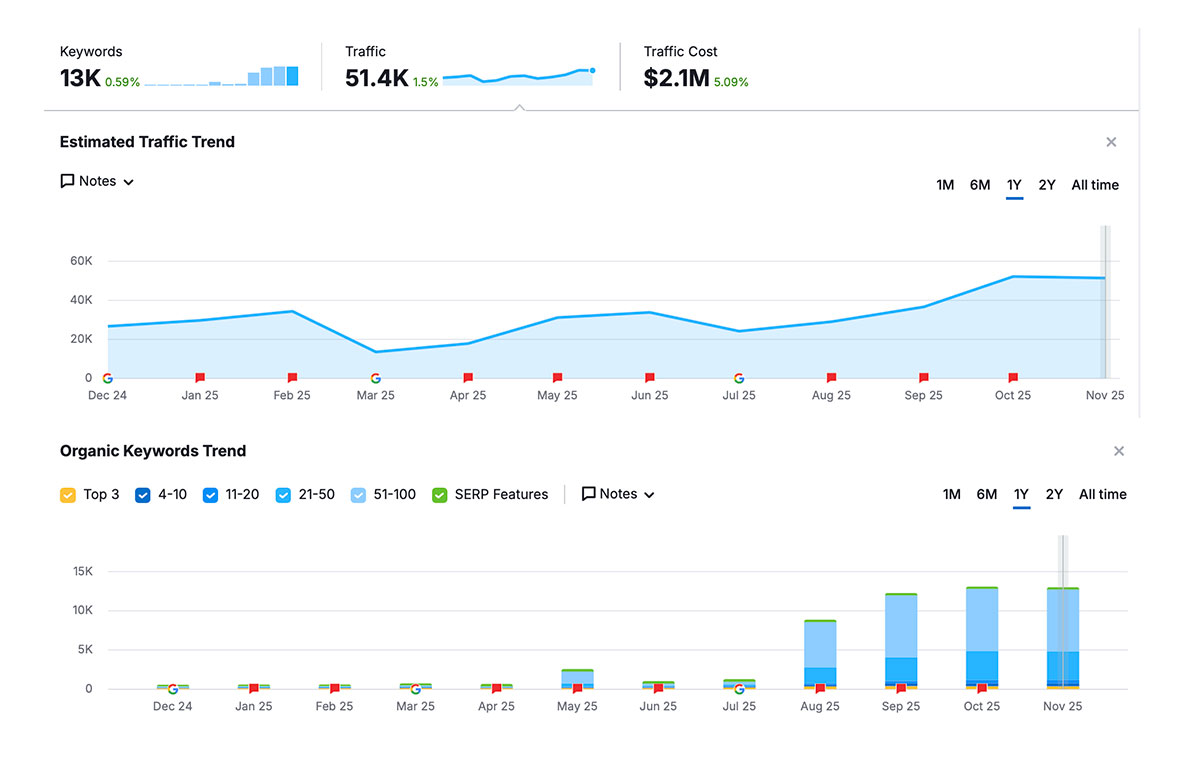Toggle the SERP Features checkbox

(x=439, y=494)
